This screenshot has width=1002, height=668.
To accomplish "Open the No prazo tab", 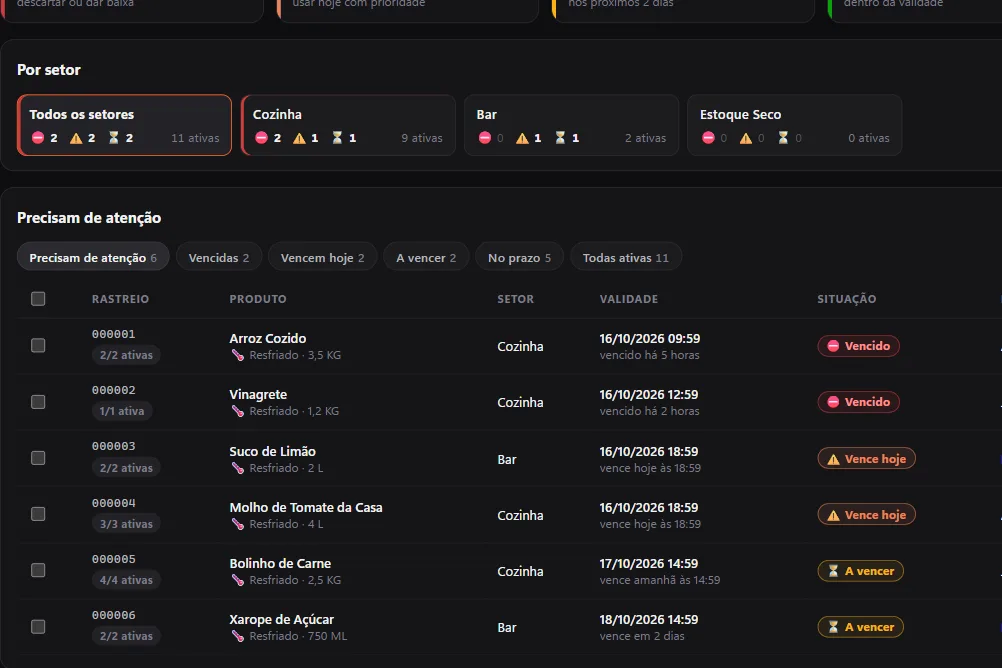I will coord(520,258).
